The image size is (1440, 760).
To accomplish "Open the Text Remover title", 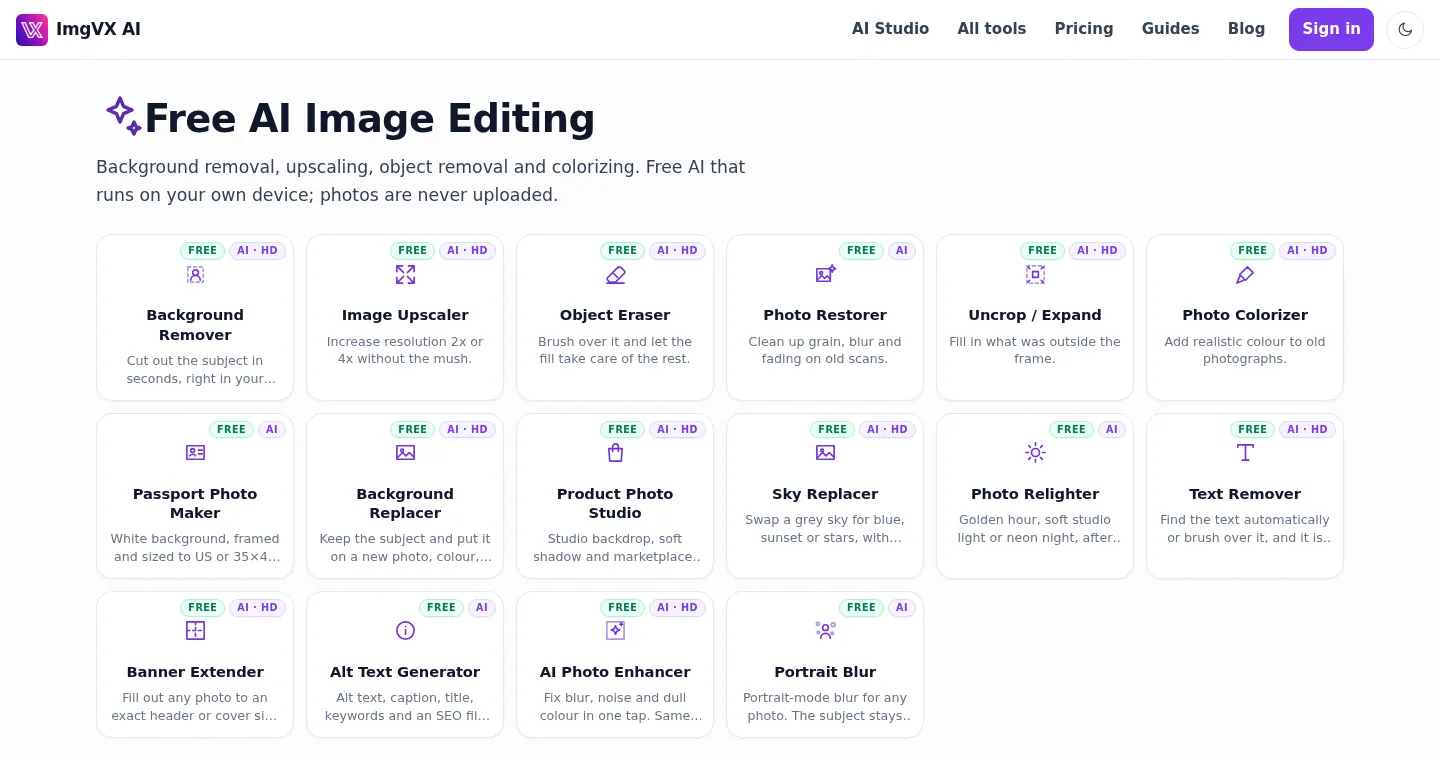I will tap(1245, 494).
